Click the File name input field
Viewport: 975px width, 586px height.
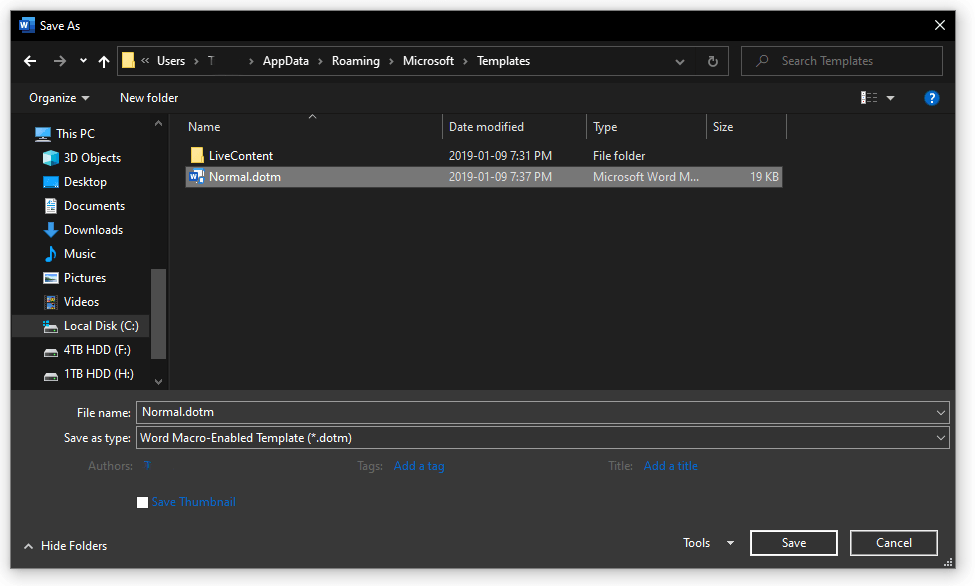click(536, 412)
